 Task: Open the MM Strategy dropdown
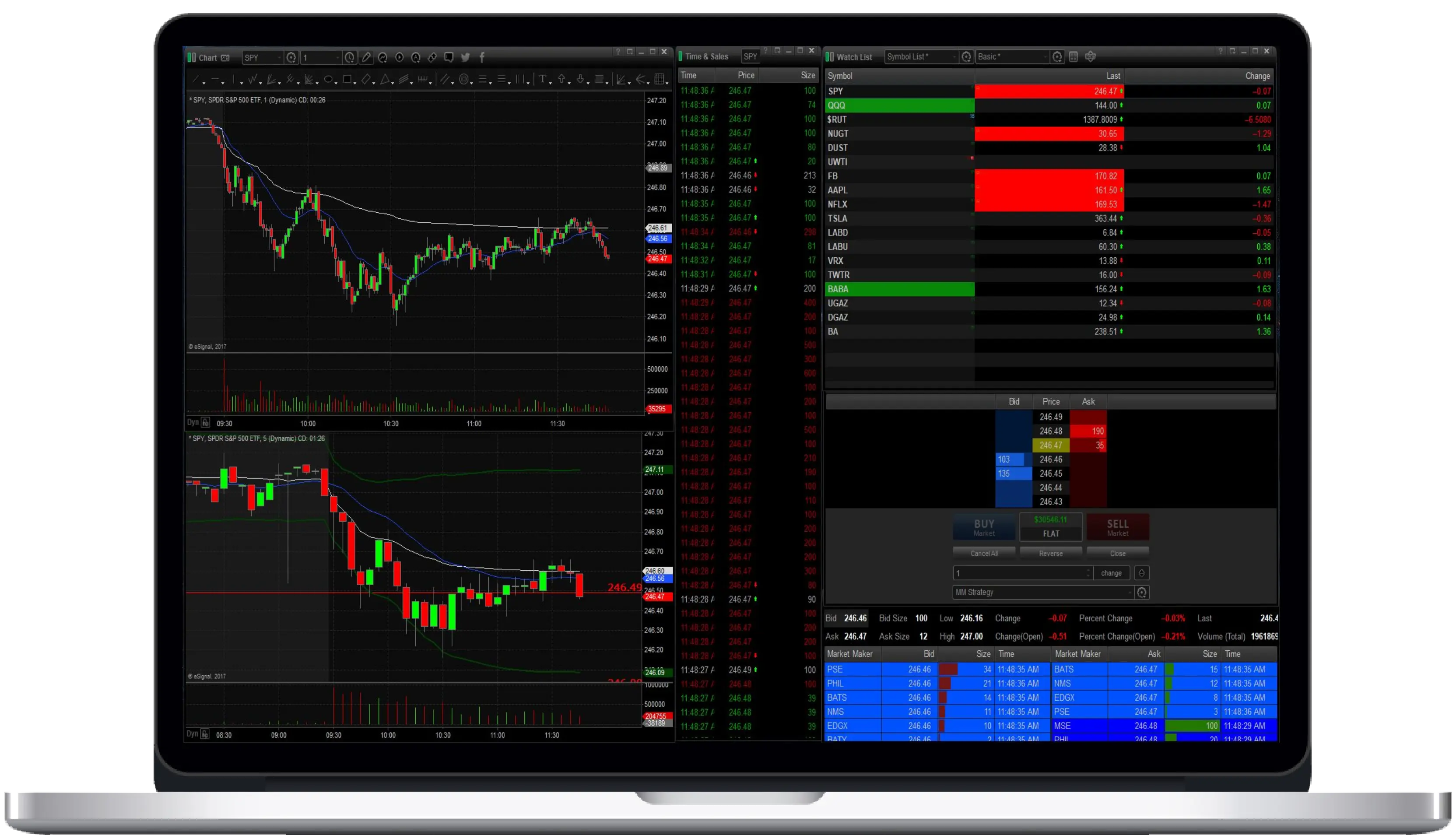(1043, 593)
